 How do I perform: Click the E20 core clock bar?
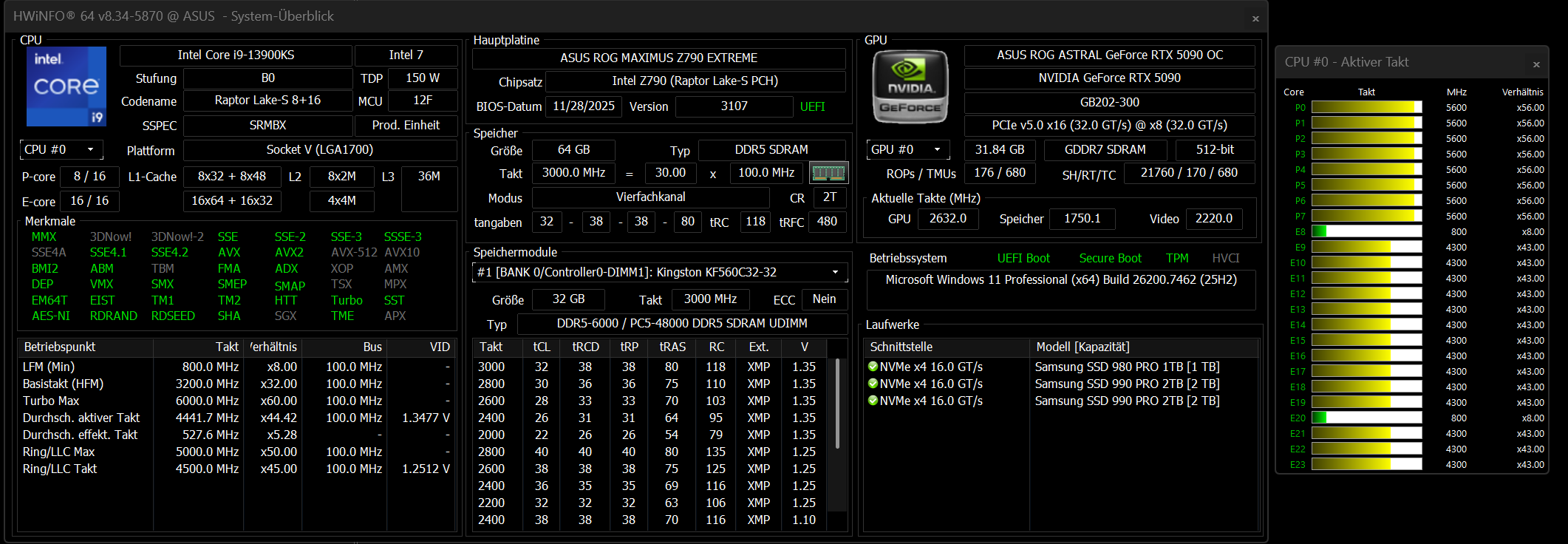pyautogui.click(x=1366, y=418)
